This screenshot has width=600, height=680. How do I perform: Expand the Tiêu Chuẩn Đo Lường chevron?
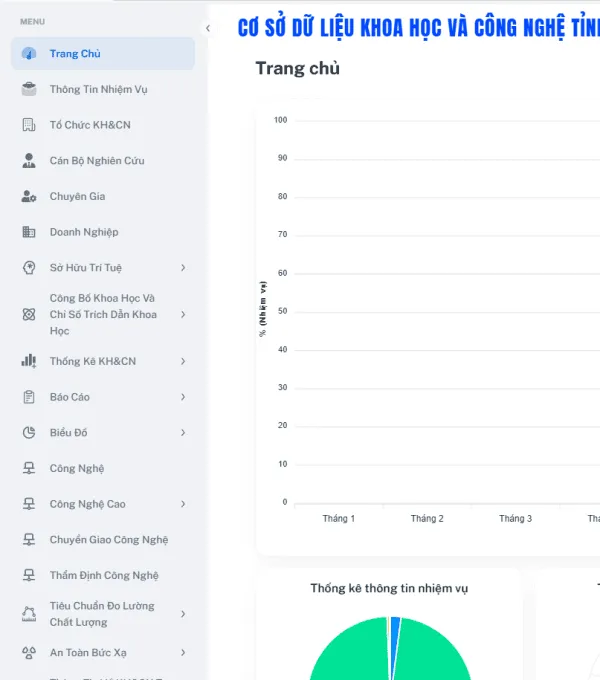pyautogui.click(x=183, y=614)
